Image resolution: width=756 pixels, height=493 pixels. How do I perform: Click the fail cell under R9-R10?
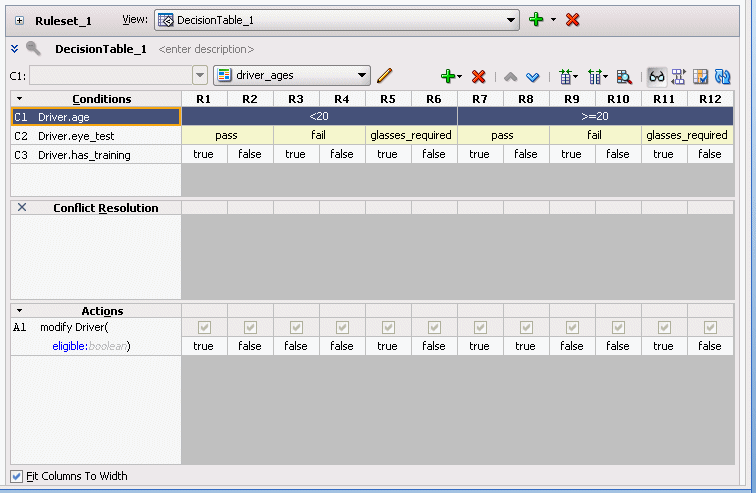tap(595, 135)
